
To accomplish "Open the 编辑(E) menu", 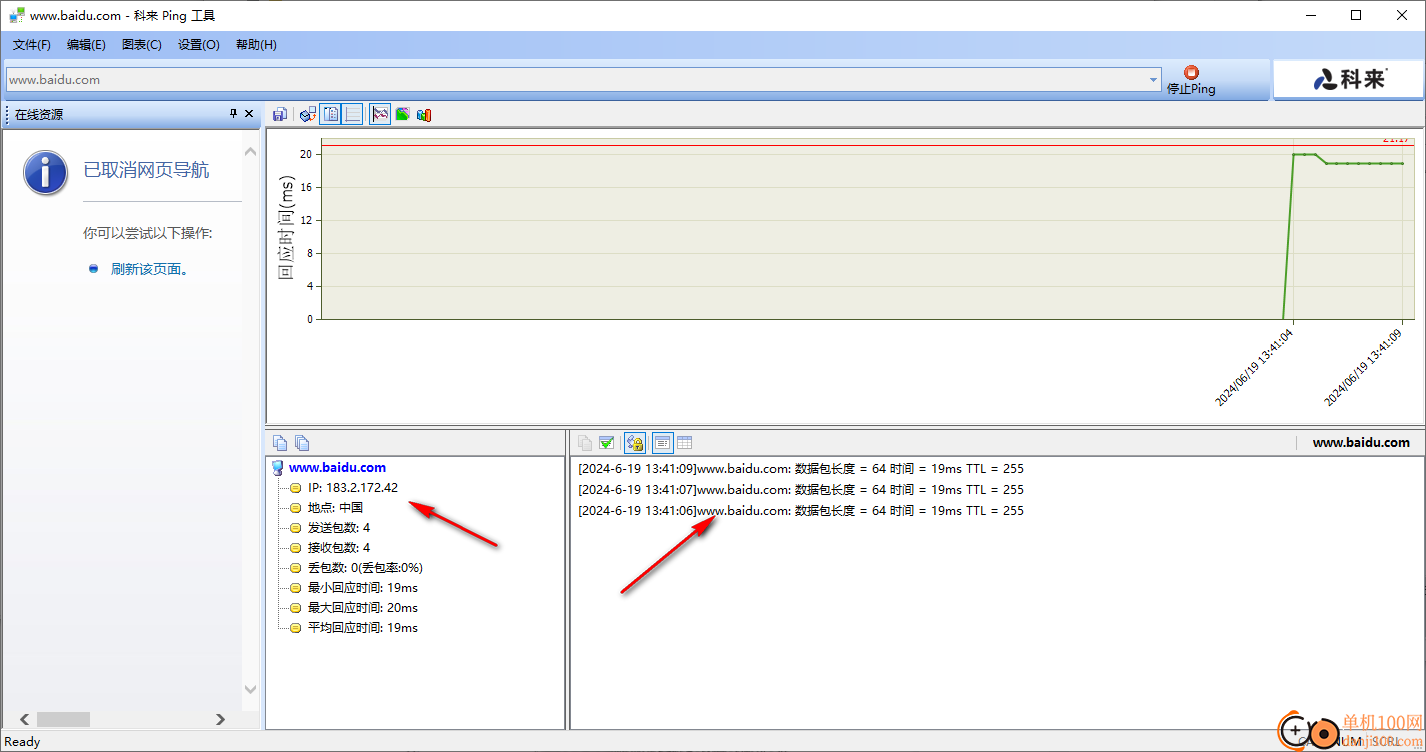I will [86, 45].
